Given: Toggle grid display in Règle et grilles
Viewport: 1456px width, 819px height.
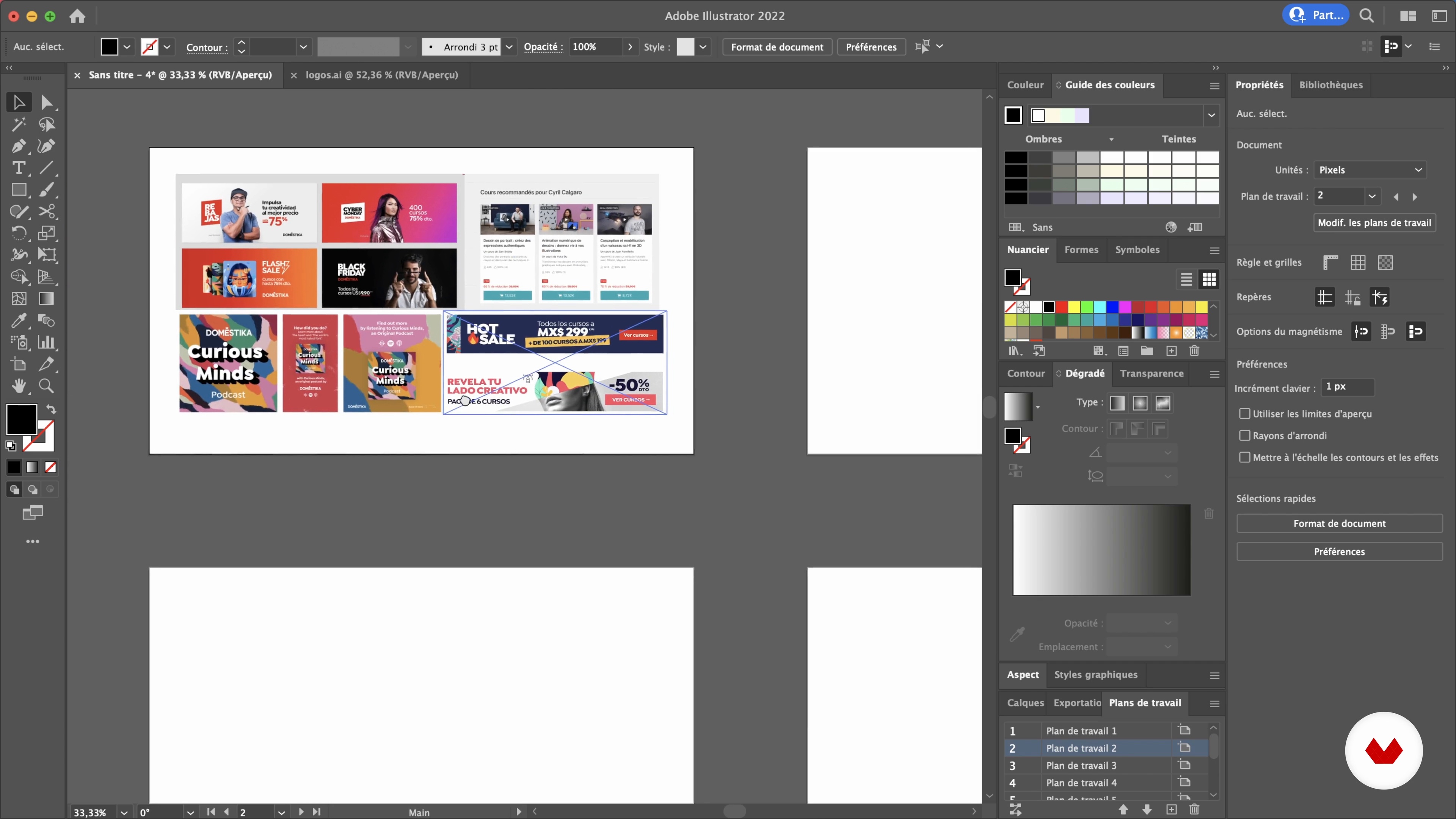Looking at the screenshot, I should [x=1358, y=262].
